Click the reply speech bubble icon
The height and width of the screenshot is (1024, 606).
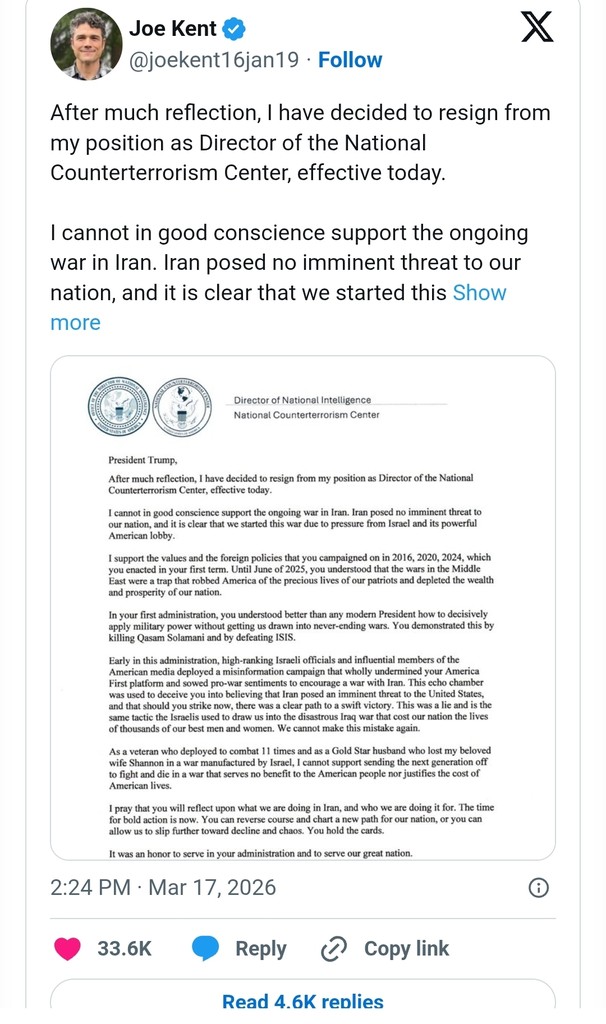[x=206, y=948]
